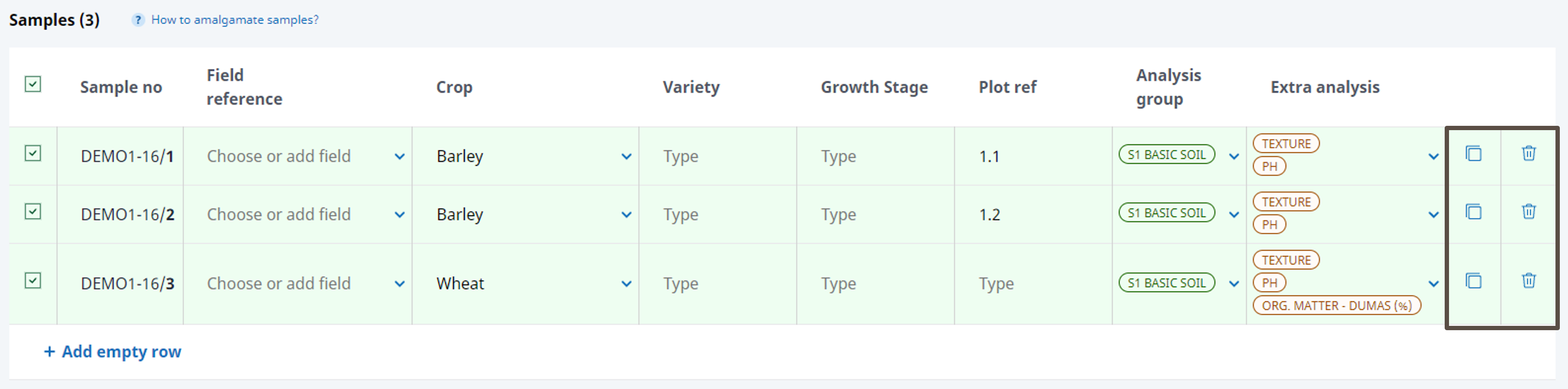Delete sample DEMO1-16/1 row

coord(1528,153)
